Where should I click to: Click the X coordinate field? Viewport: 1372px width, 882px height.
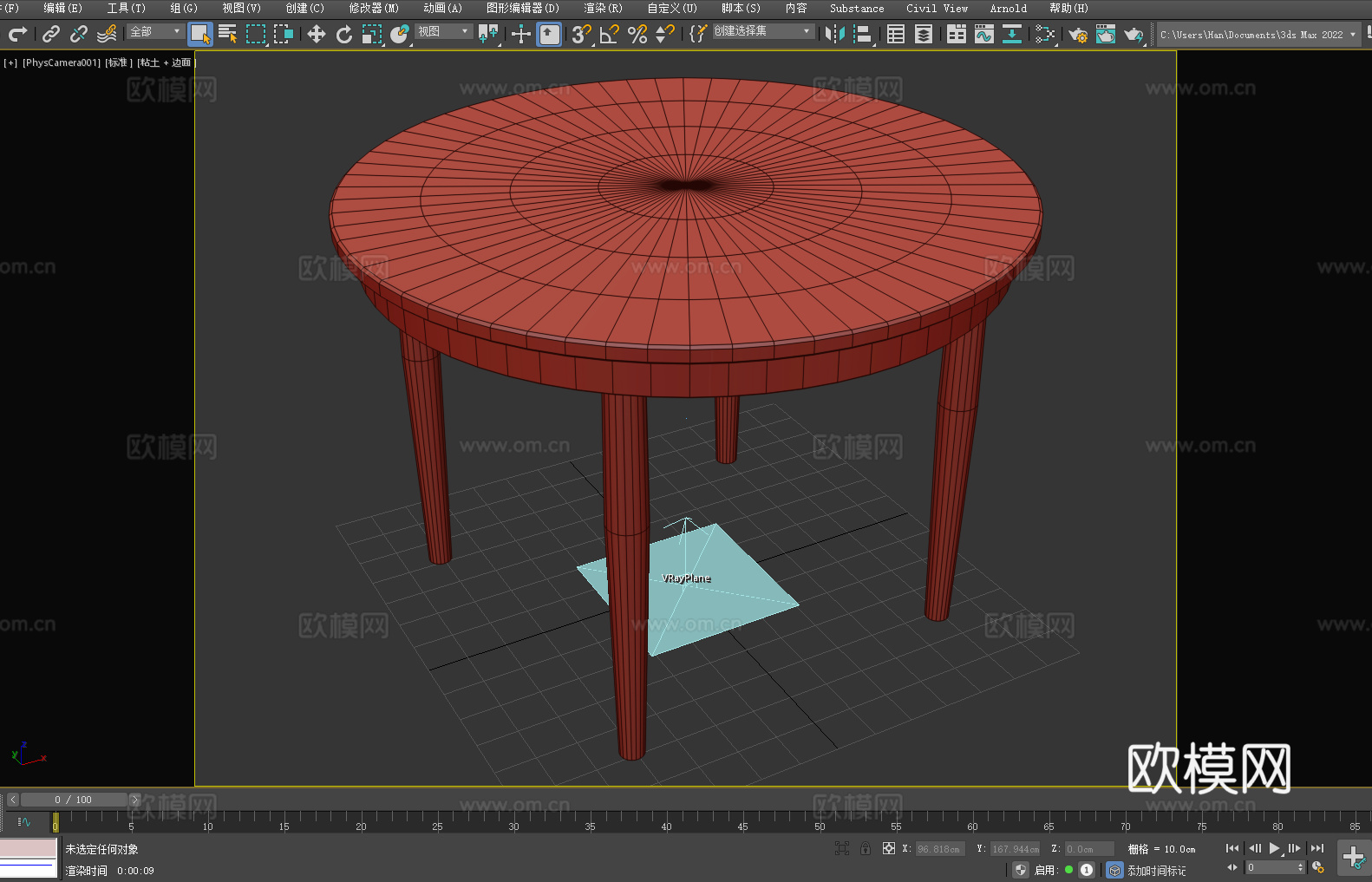point(940,849)
